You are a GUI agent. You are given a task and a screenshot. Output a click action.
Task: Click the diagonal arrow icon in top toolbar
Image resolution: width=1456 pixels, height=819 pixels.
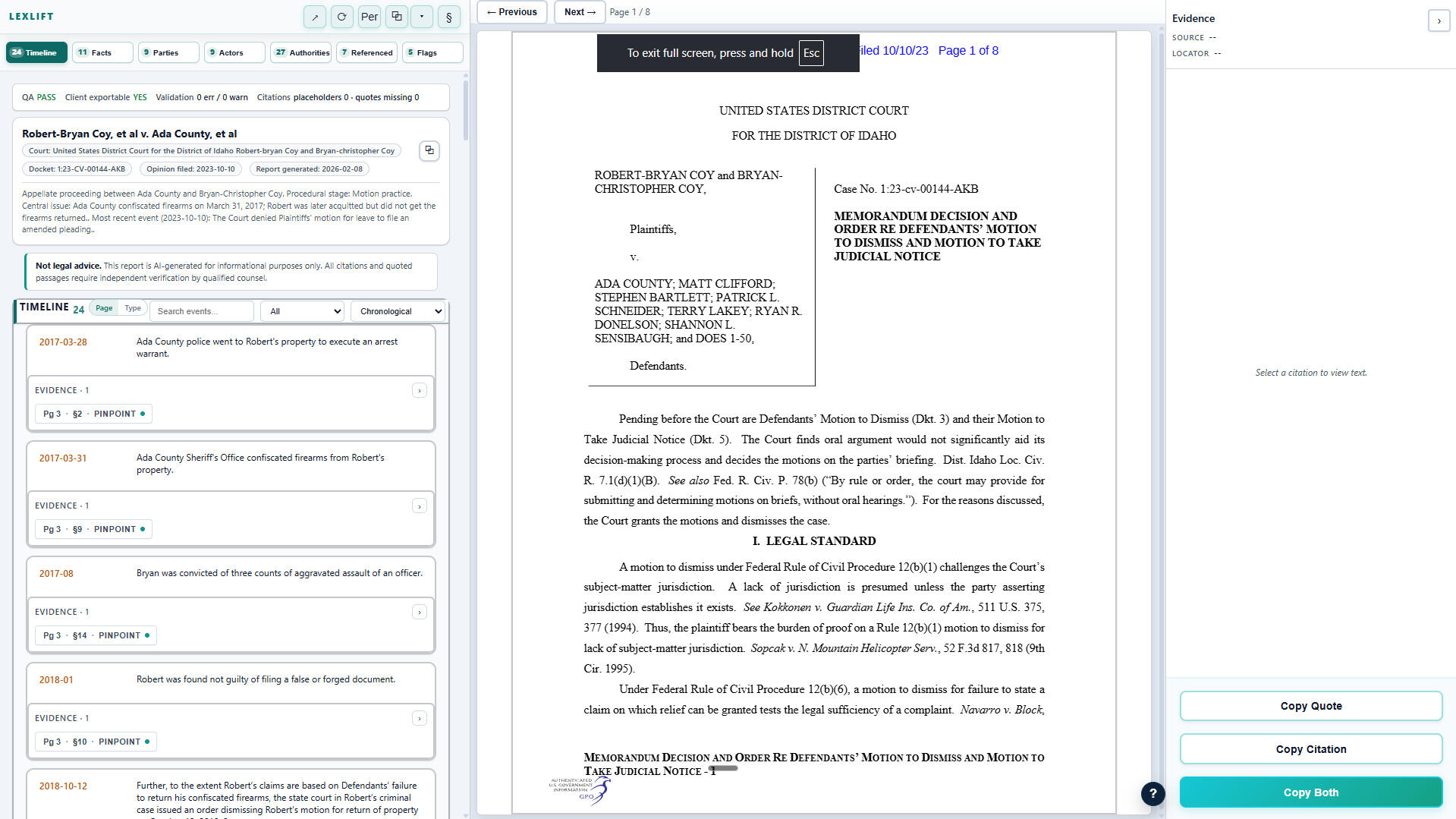315,17
